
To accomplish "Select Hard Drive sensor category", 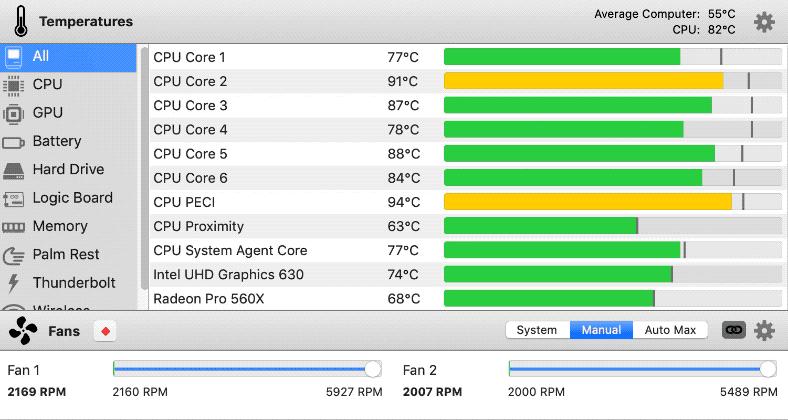I will (68, 169).
